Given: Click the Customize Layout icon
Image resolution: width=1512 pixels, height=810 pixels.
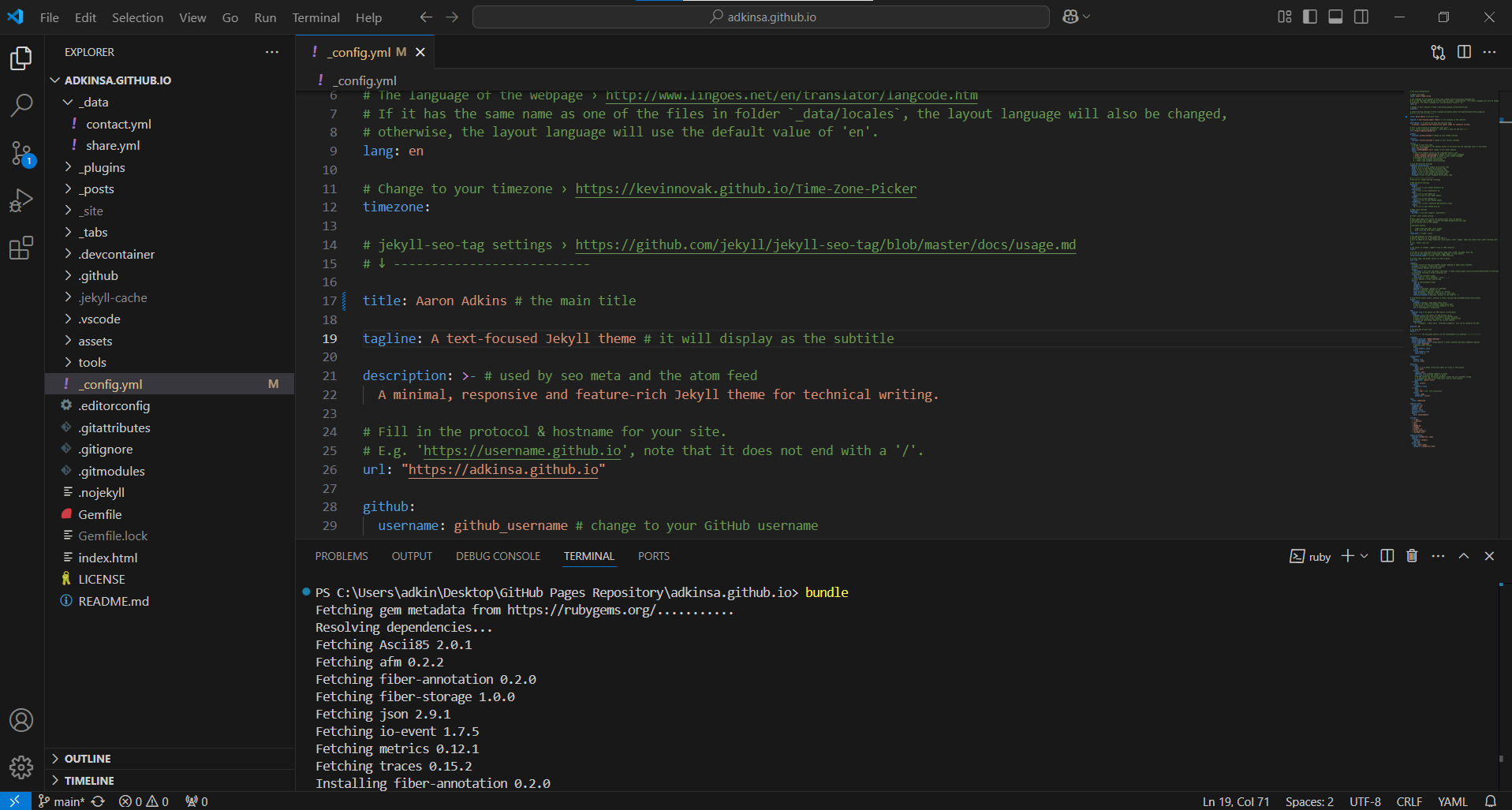Looking at the screenshot, I should point(1285,17).
